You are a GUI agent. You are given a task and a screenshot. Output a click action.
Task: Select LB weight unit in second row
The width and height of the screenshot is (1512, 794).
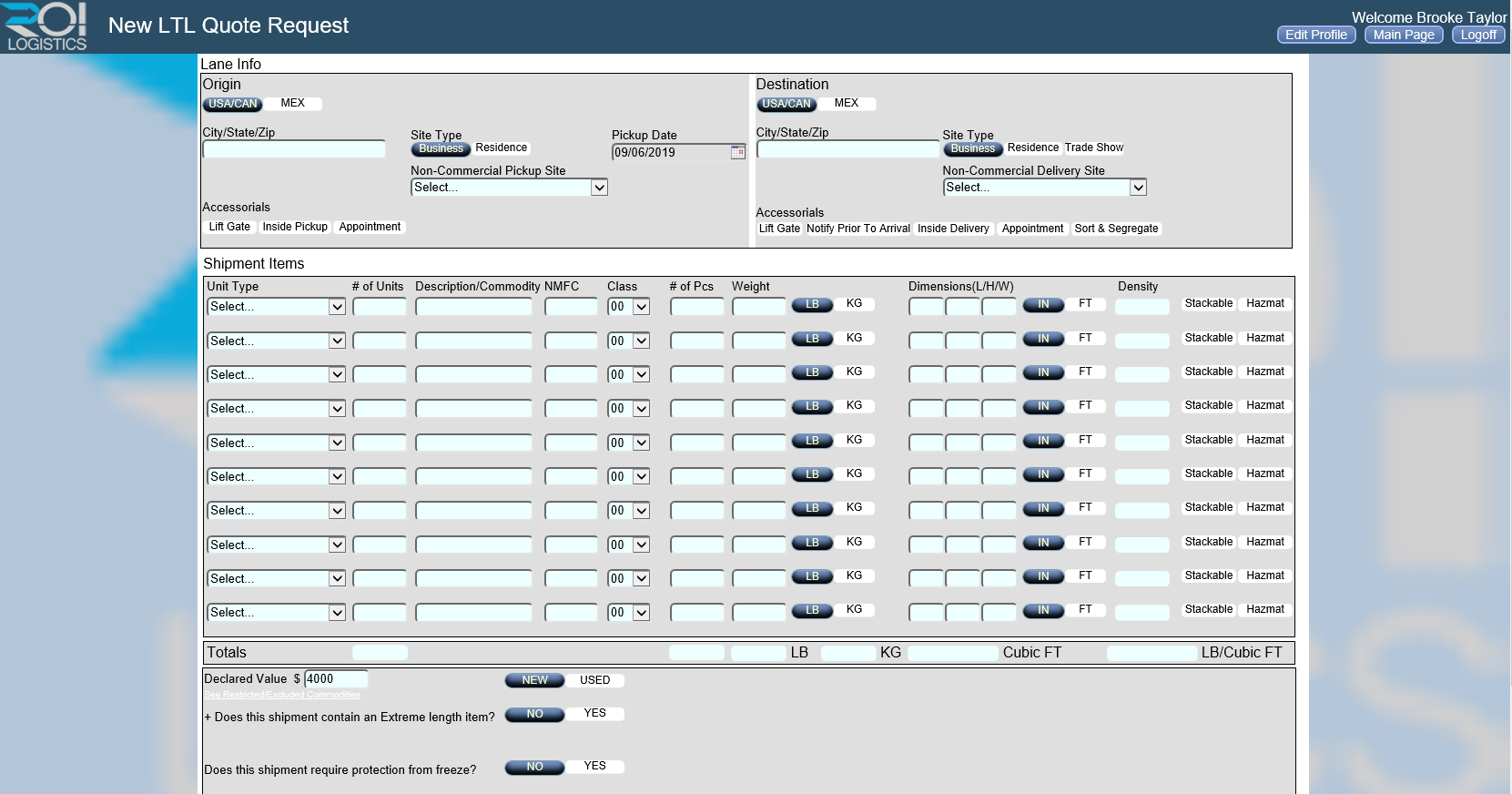coord(812,339)
